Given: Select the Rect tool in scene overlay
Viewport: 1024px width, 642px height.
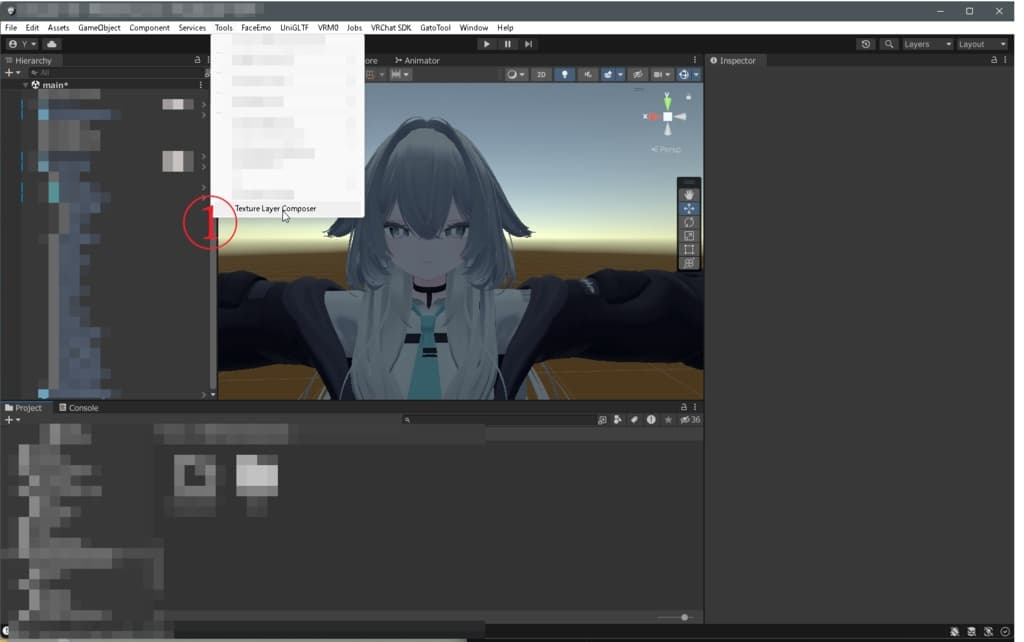Looking at the screenshot, I should (688, 249).
